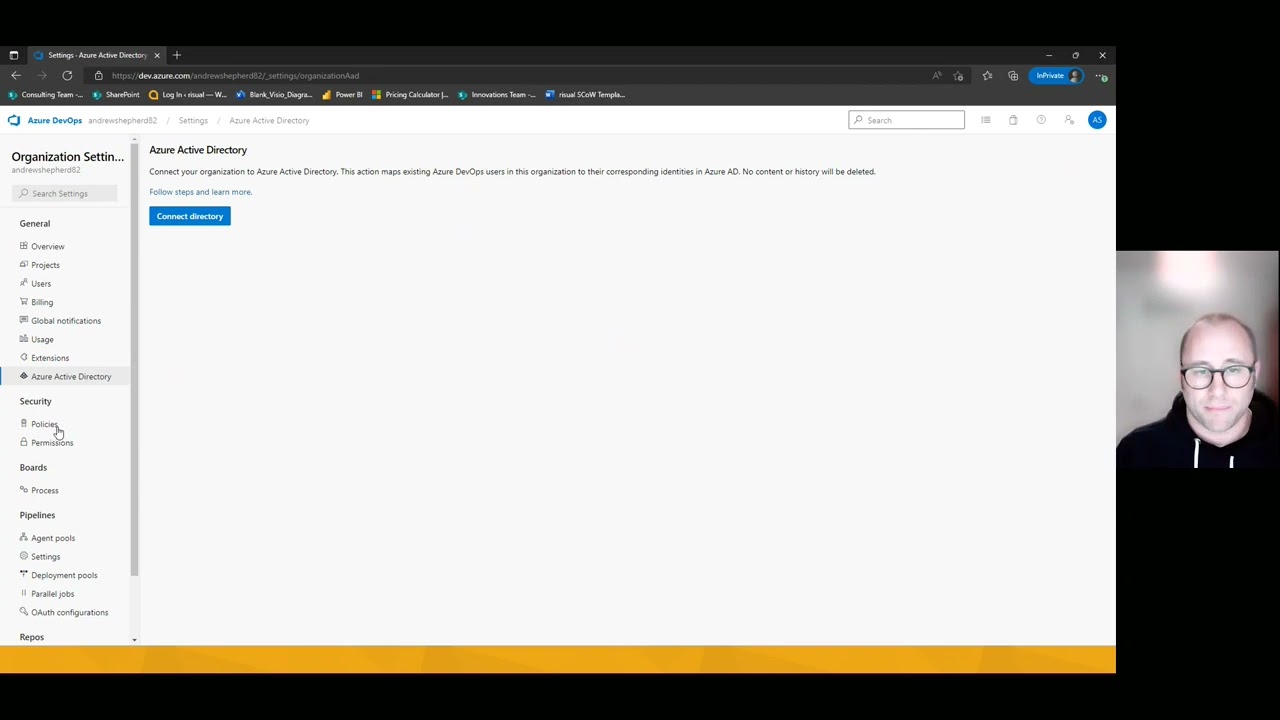This screenshot has width=1280, height=720.
Task: Open the Consulting Team bookmark
Action: (x=46, y=95)
